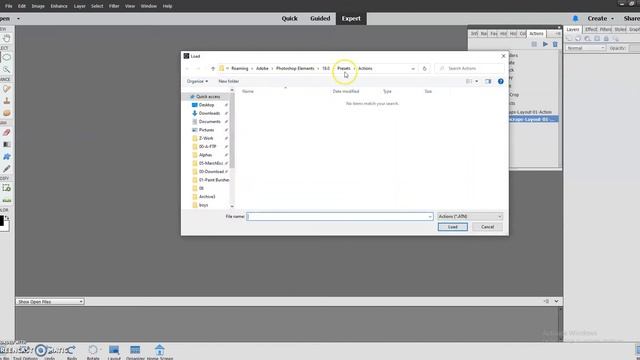Open the Organize dropdown in Load dialog
640x360 pixels.
(197, 81)
